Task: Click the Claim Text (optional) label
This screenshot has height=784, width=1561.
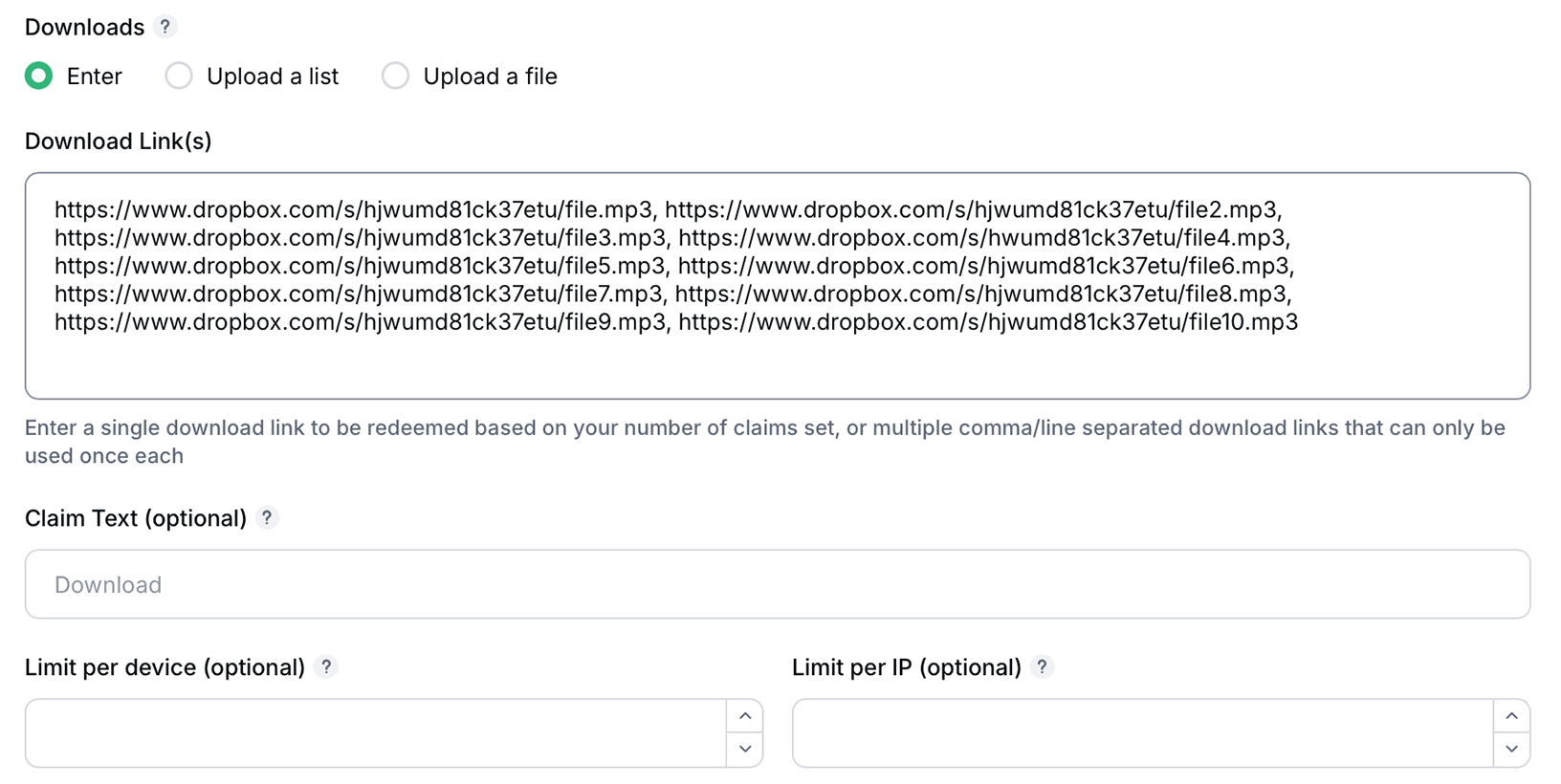Action: pyautogui.click(x=136, y=517)
